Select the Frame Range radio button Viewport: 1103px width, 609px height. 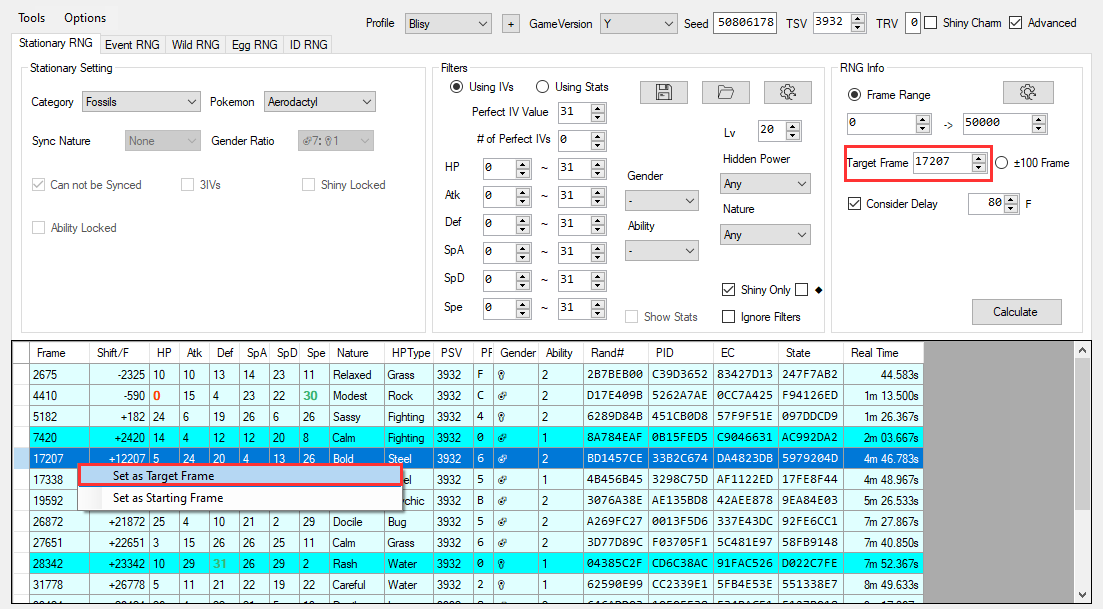tap(854, 94)
